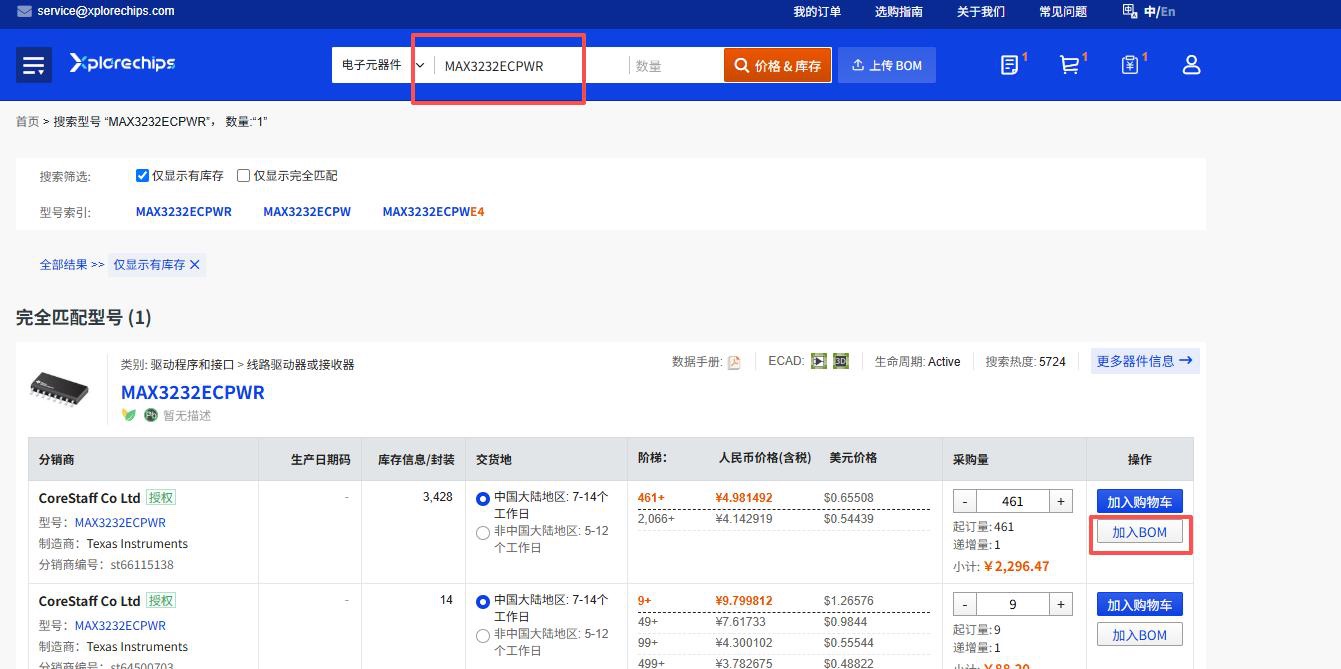Open the quote clipboard icon with yen sign
This screenshot has height=669, width=1341.
coord(1130,65)
